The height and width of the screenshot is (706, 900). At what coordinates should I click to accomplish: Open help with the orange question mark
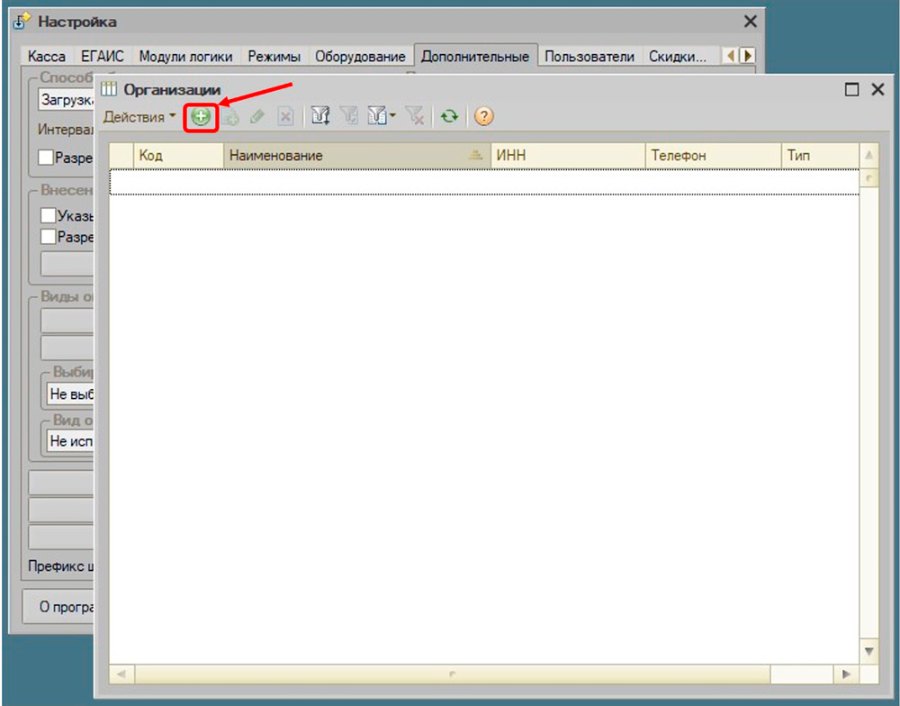[483, 117]
